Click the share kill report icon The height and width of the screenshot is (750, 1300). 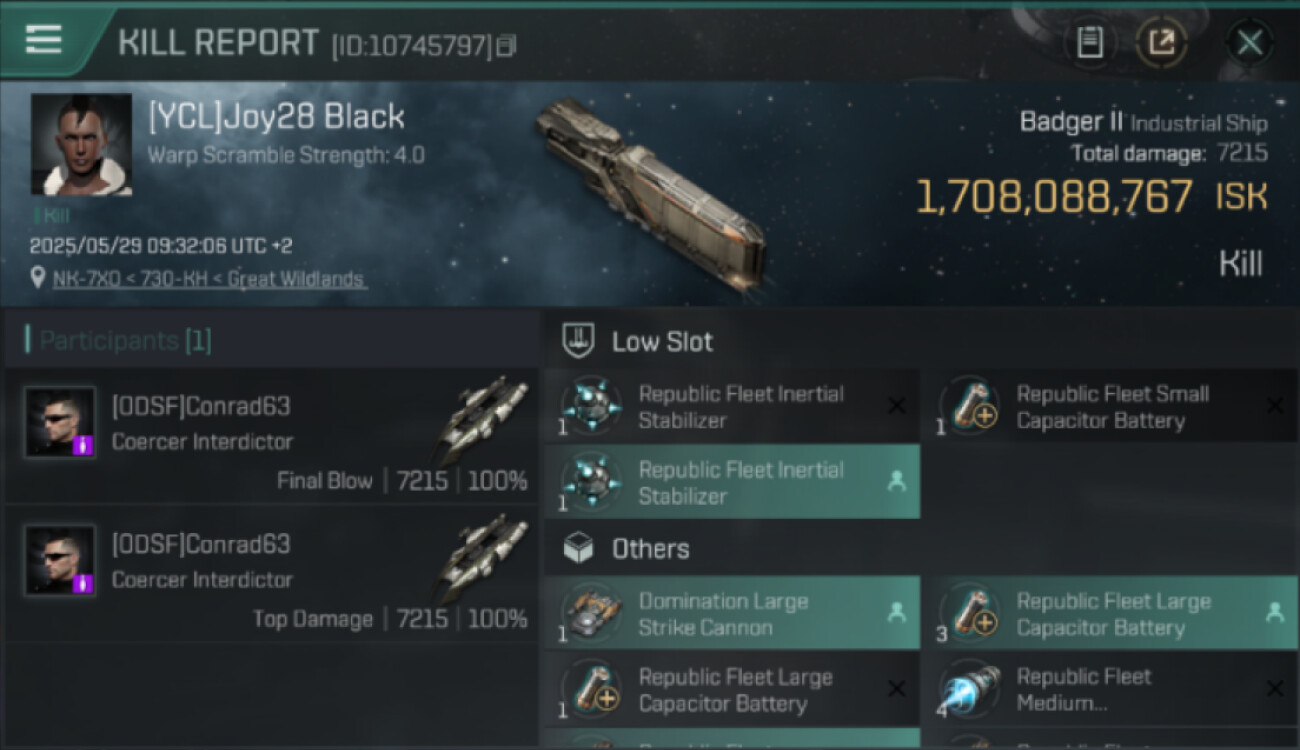coord(1161,42)
